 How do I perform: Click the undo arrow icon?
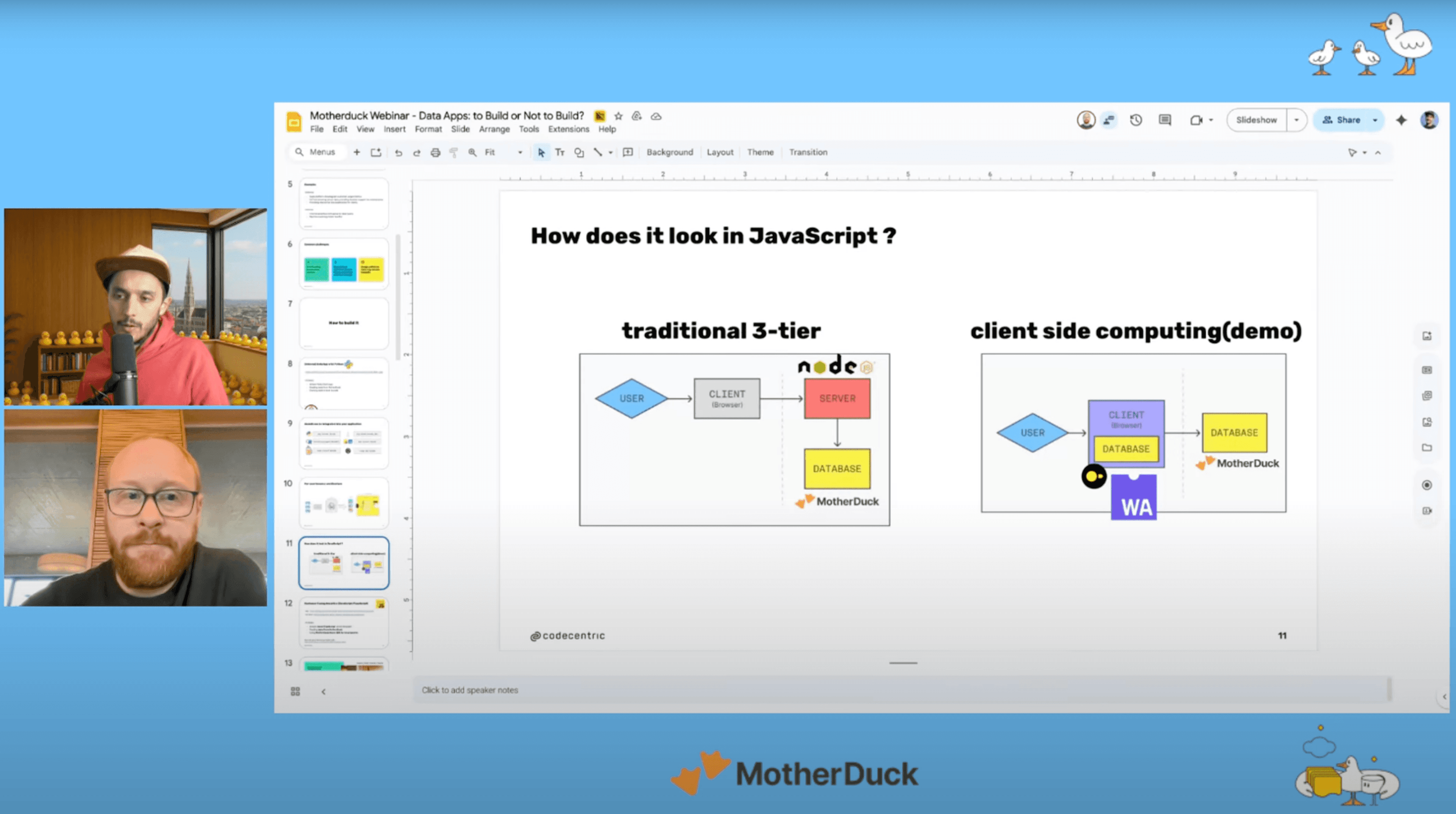coord(399,152)
